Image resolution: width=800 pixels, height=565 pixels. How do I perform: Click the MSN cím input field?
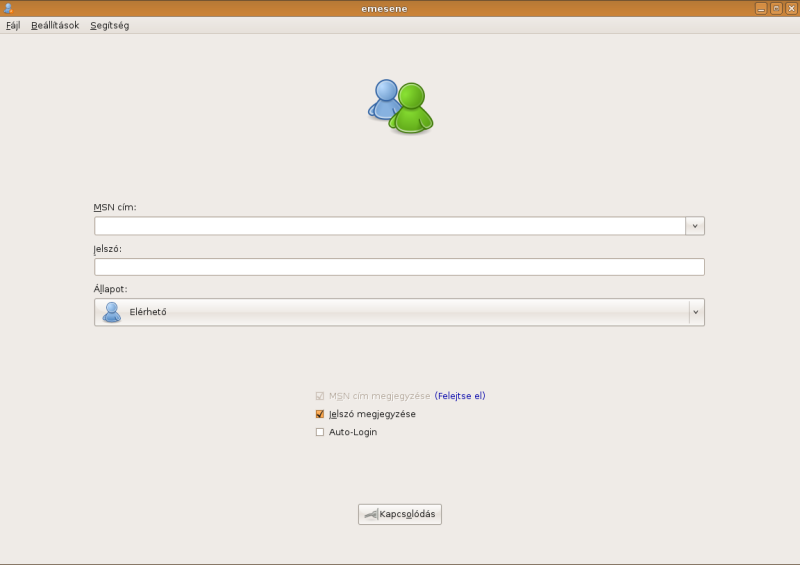(x=390, y=226)
